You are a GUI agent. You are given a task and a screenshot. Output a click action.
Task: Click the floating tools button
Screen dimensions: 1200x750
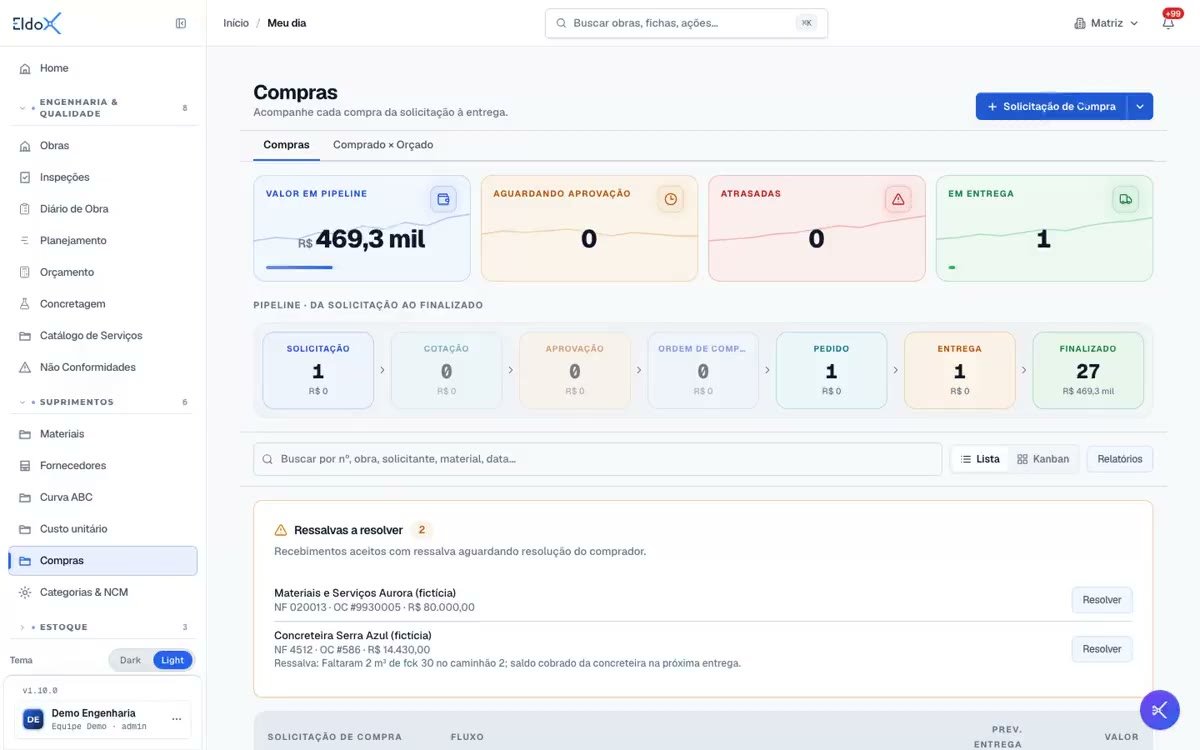pyautogui.click(x=1160, y=710)
